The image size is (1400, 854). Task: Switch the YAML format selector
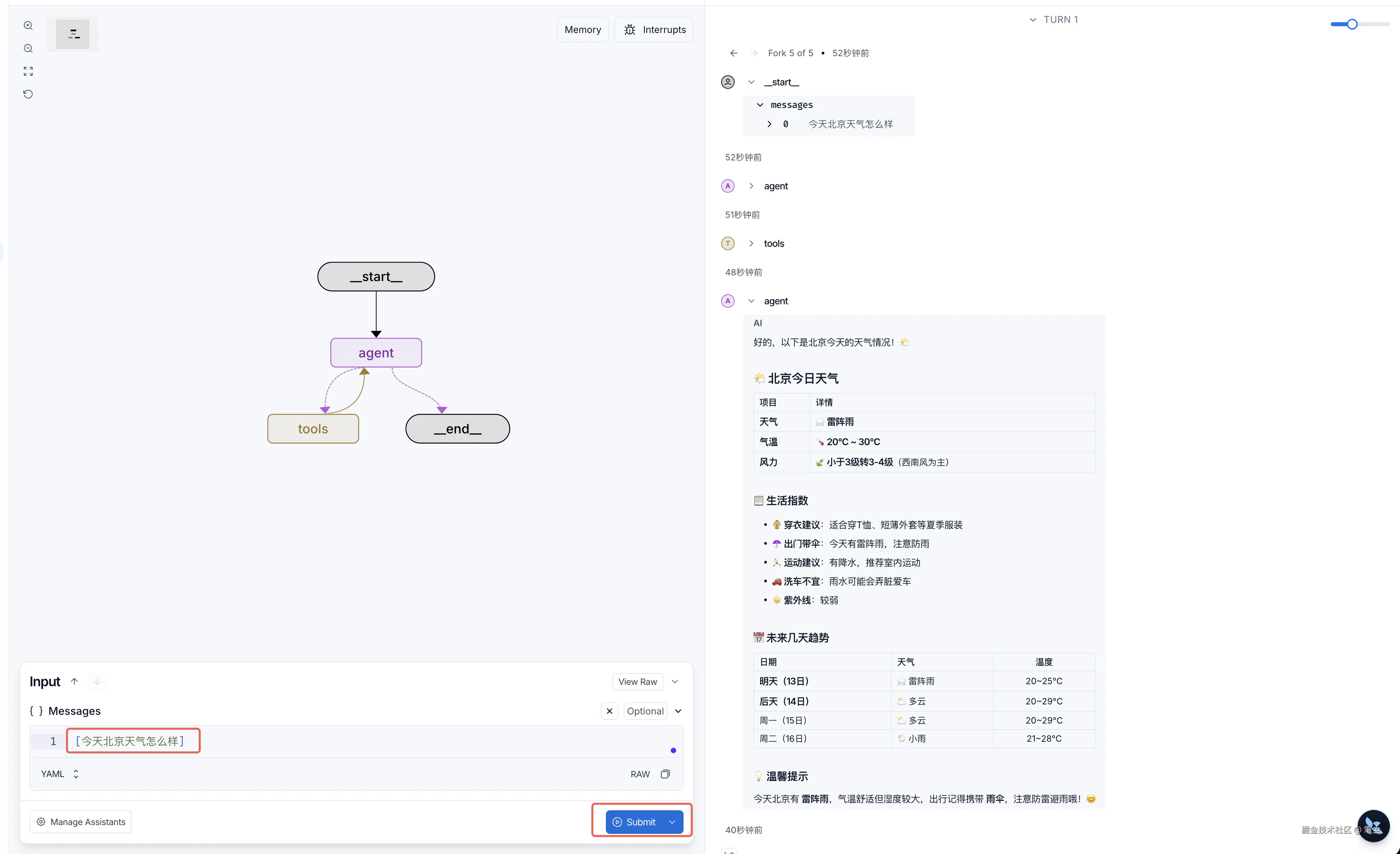(x=60, y=774)
